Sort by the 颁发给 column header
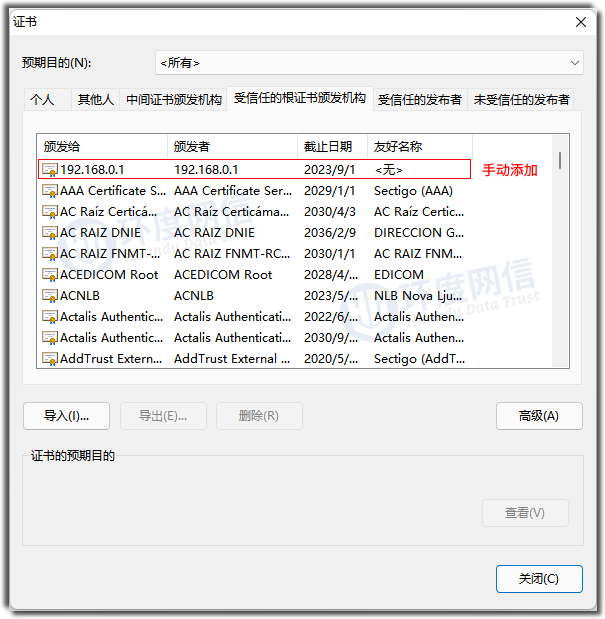The height and width of the screenshot is (619, 605). (103, 147)
